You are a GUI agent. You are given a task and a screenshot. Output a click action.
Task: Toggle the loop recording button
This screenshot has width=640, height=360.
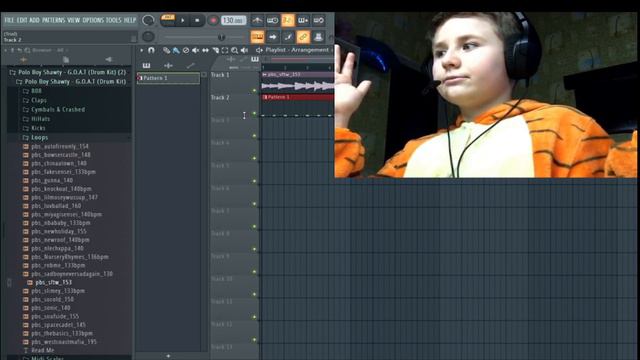(319, 20)
